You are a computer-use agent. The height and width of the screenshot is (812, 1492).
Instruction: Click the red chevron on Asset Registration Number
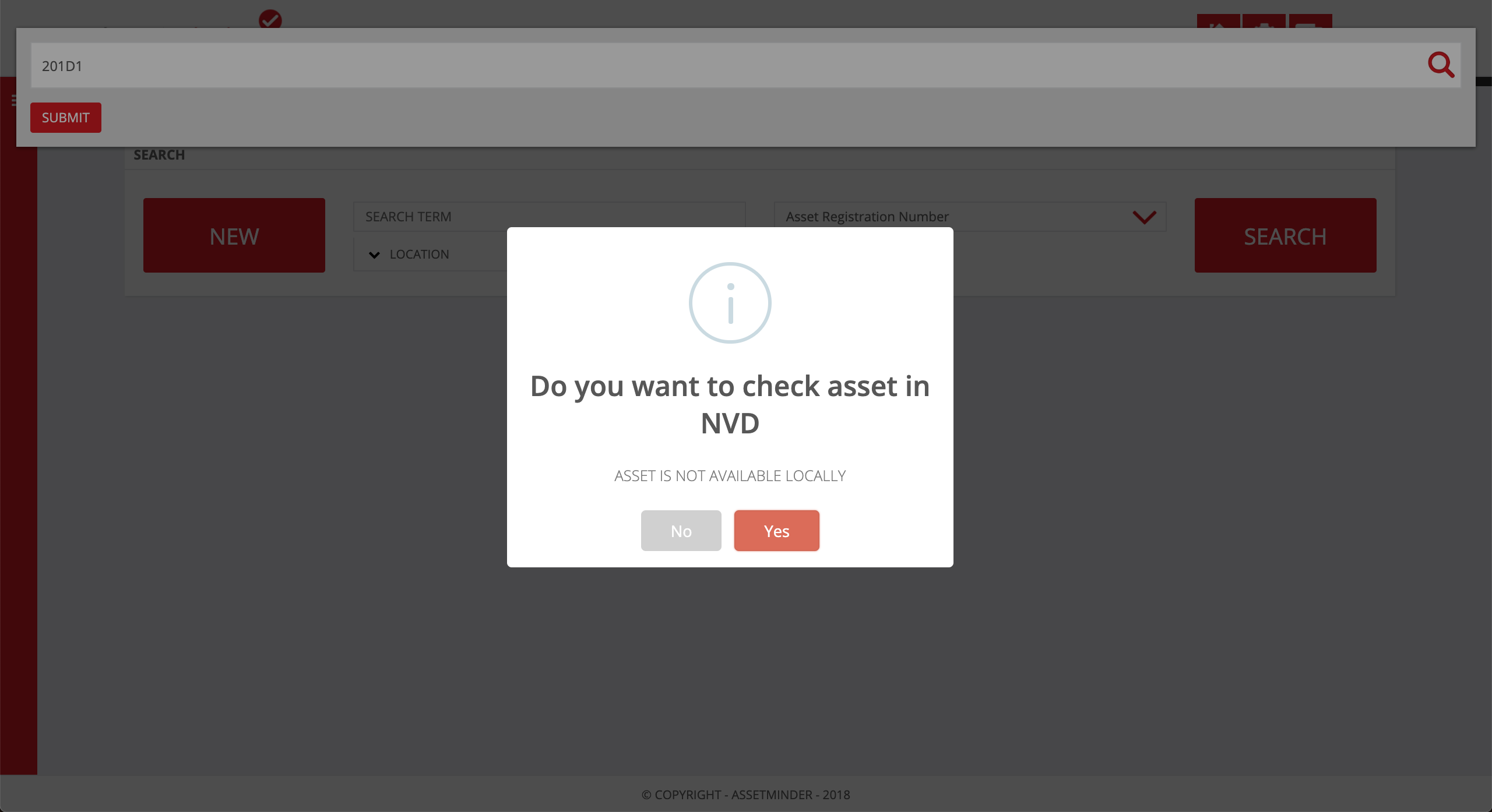[1144, 217]
